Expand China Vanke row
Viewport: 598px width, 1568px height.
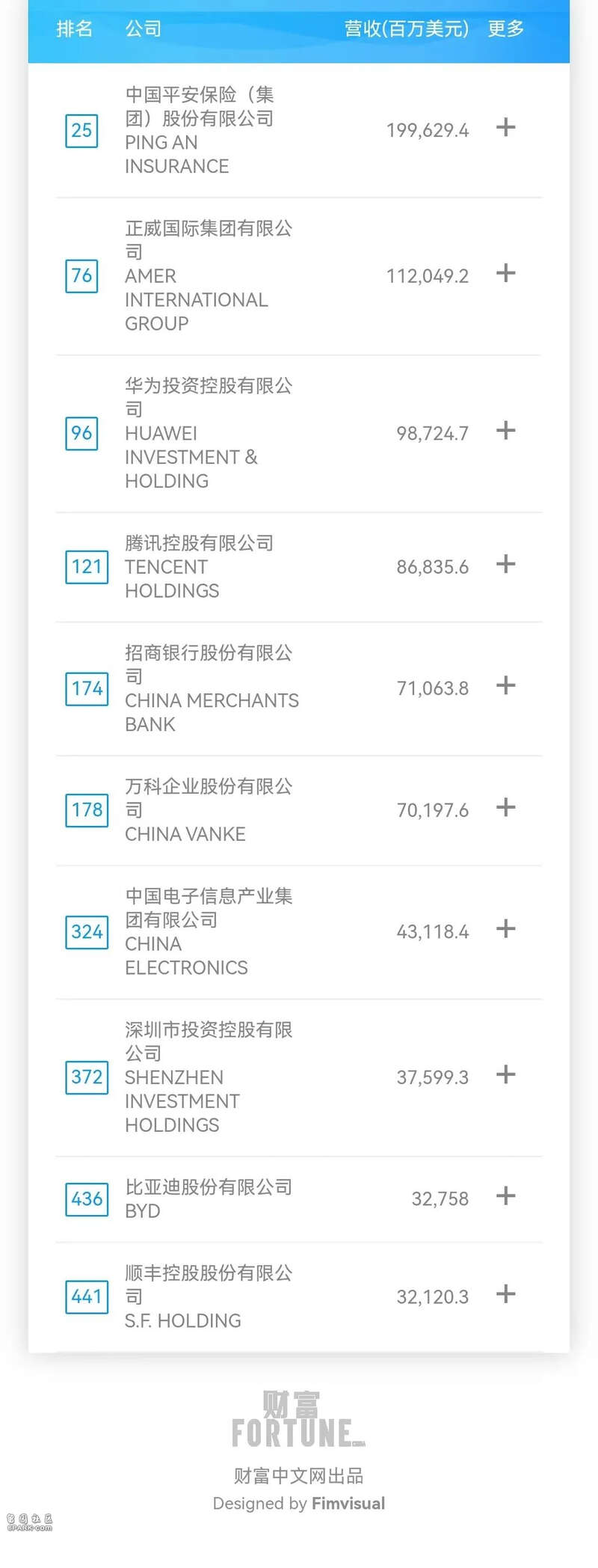pos(506,807)
